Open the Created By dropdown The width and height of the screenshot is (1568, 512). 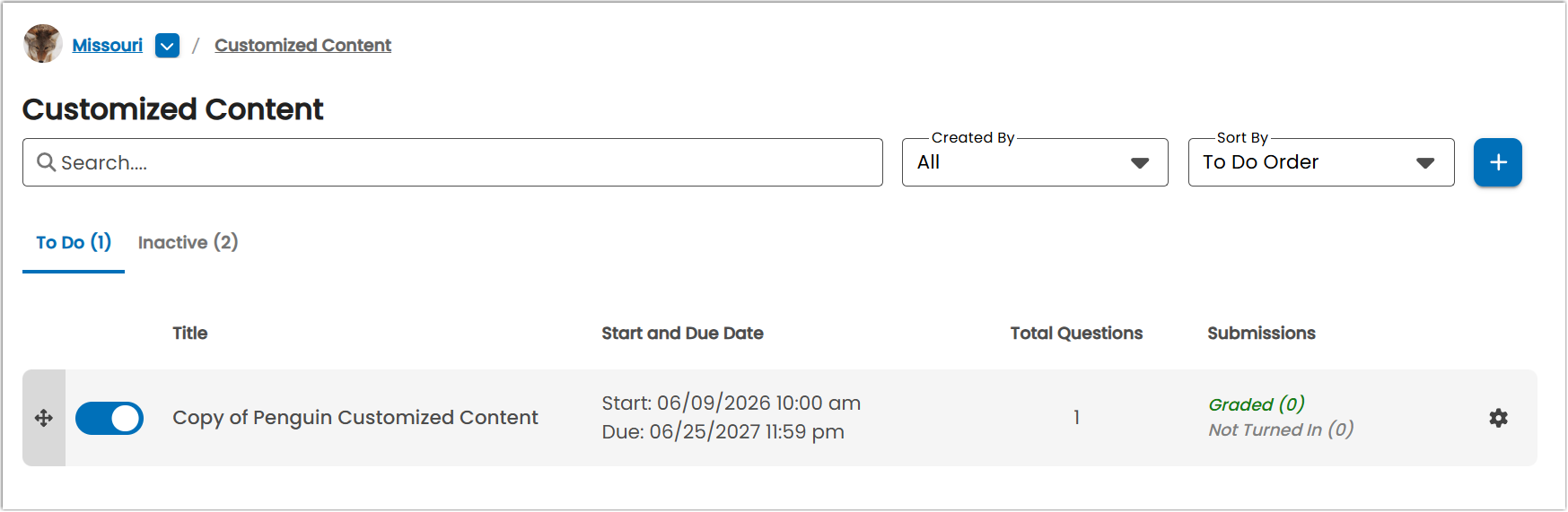(x=1034, y=162)
